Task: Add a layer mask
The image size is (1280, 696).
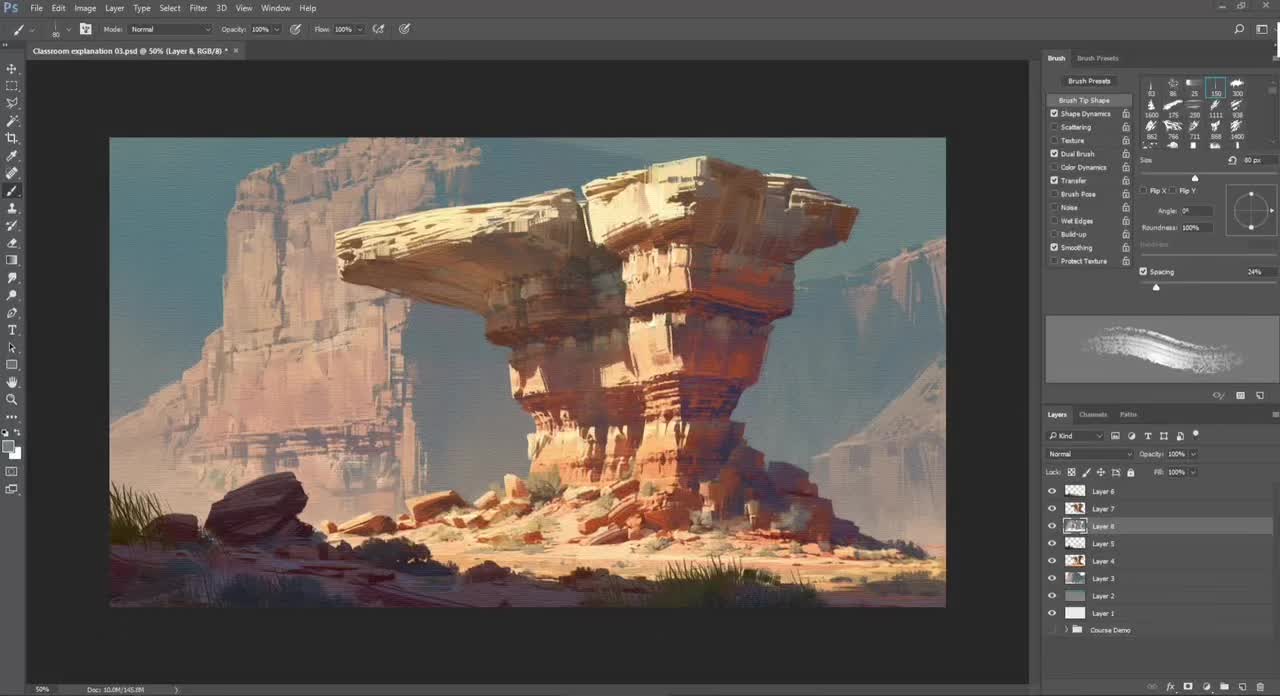Action: [1188, 687]
